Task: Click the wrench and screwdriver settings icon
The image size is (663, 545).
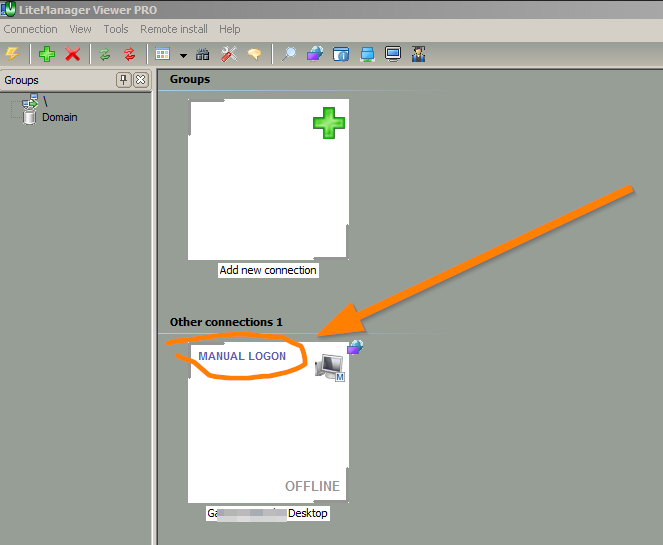Action: pos(229,54)
